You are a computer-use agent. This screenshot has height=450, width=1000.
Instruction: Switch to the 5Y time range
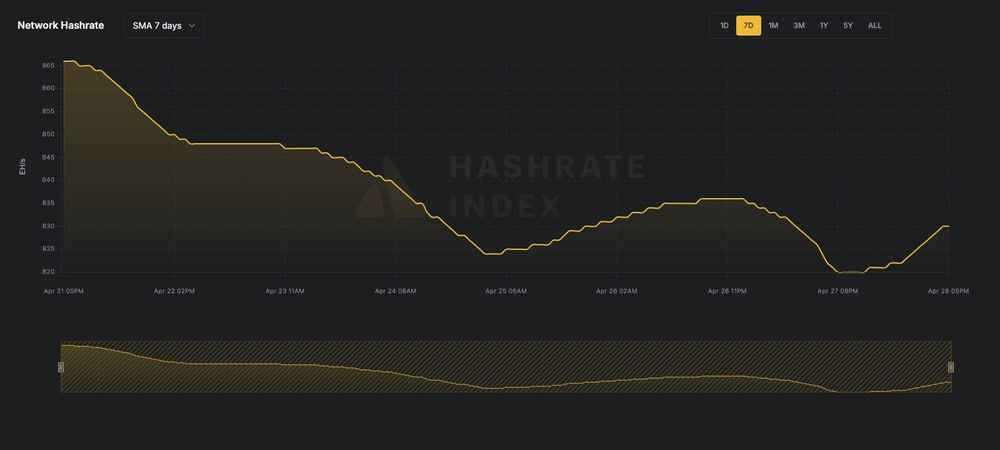[x=848, y=25]
